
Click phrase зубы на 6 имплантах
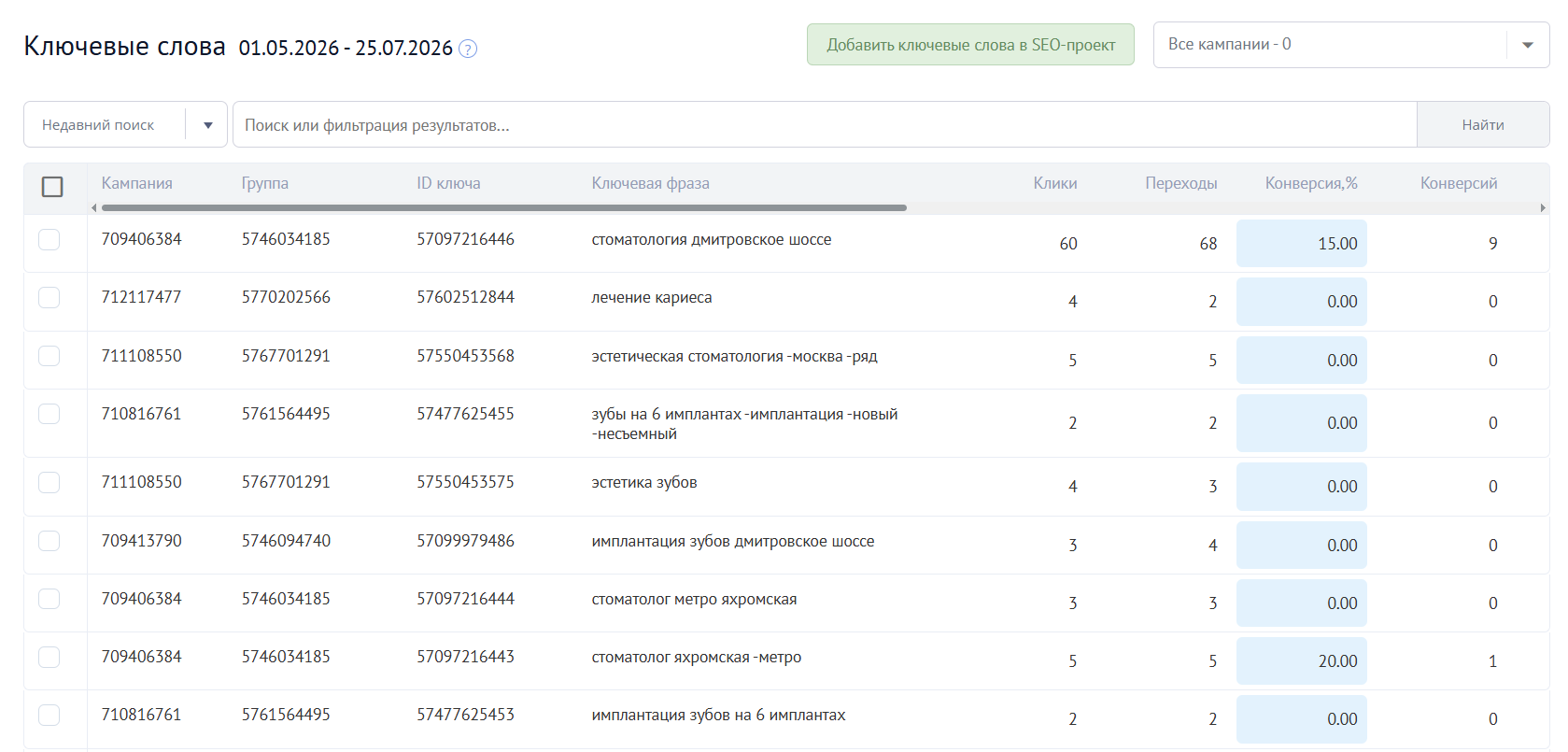[744, 423]
